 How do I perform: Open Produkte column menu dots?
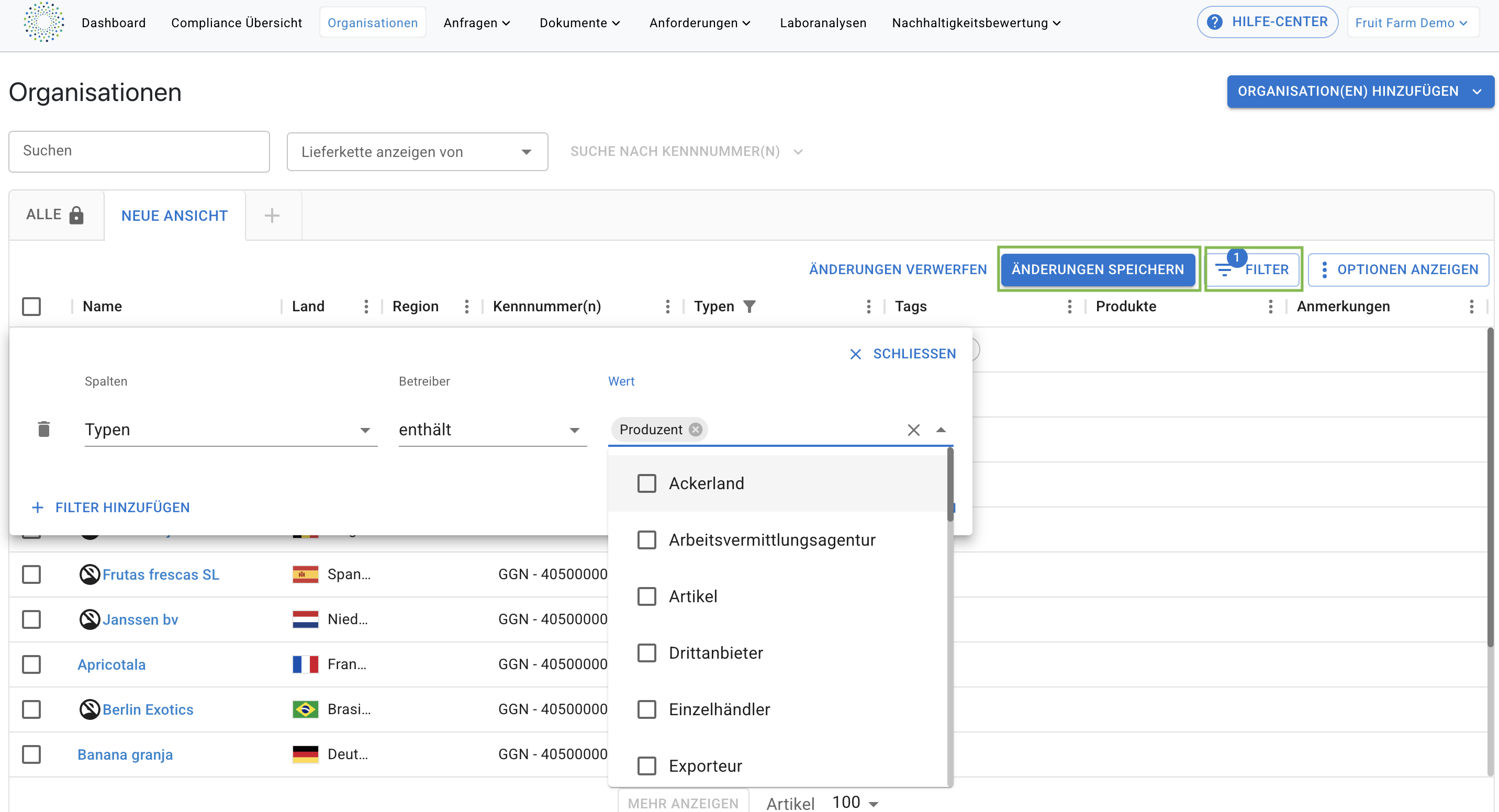coord(1270,307)
